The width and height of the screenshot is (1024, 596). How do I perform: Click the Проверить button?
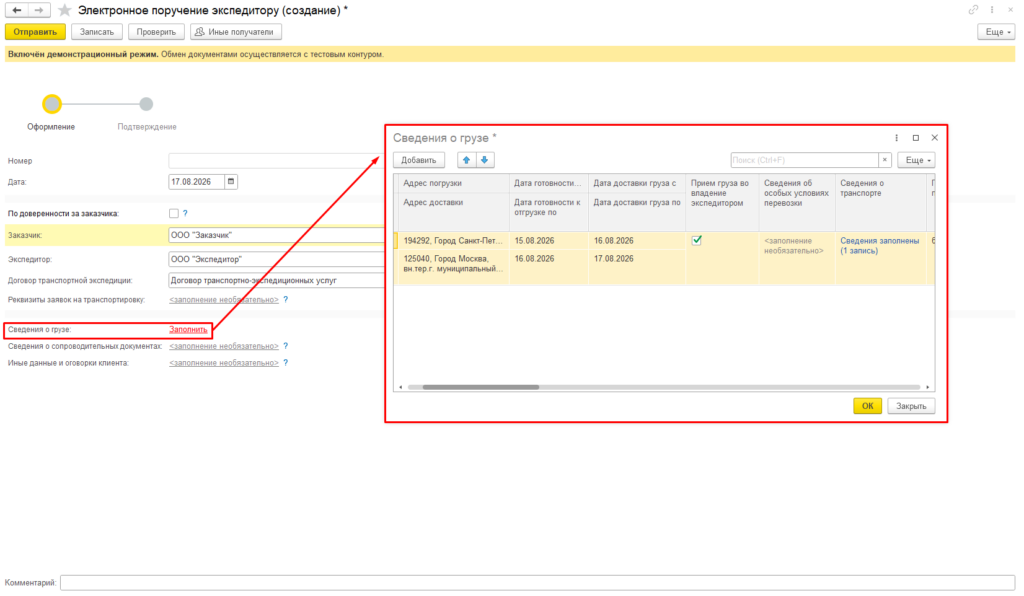click(x=156, y=32)
